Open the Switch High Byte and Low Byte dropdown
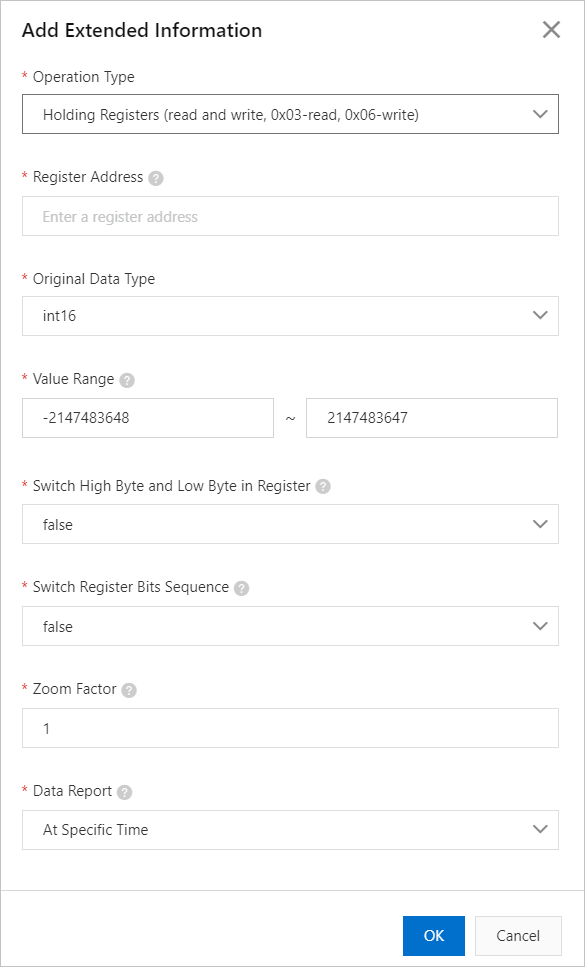 (290, 524)
